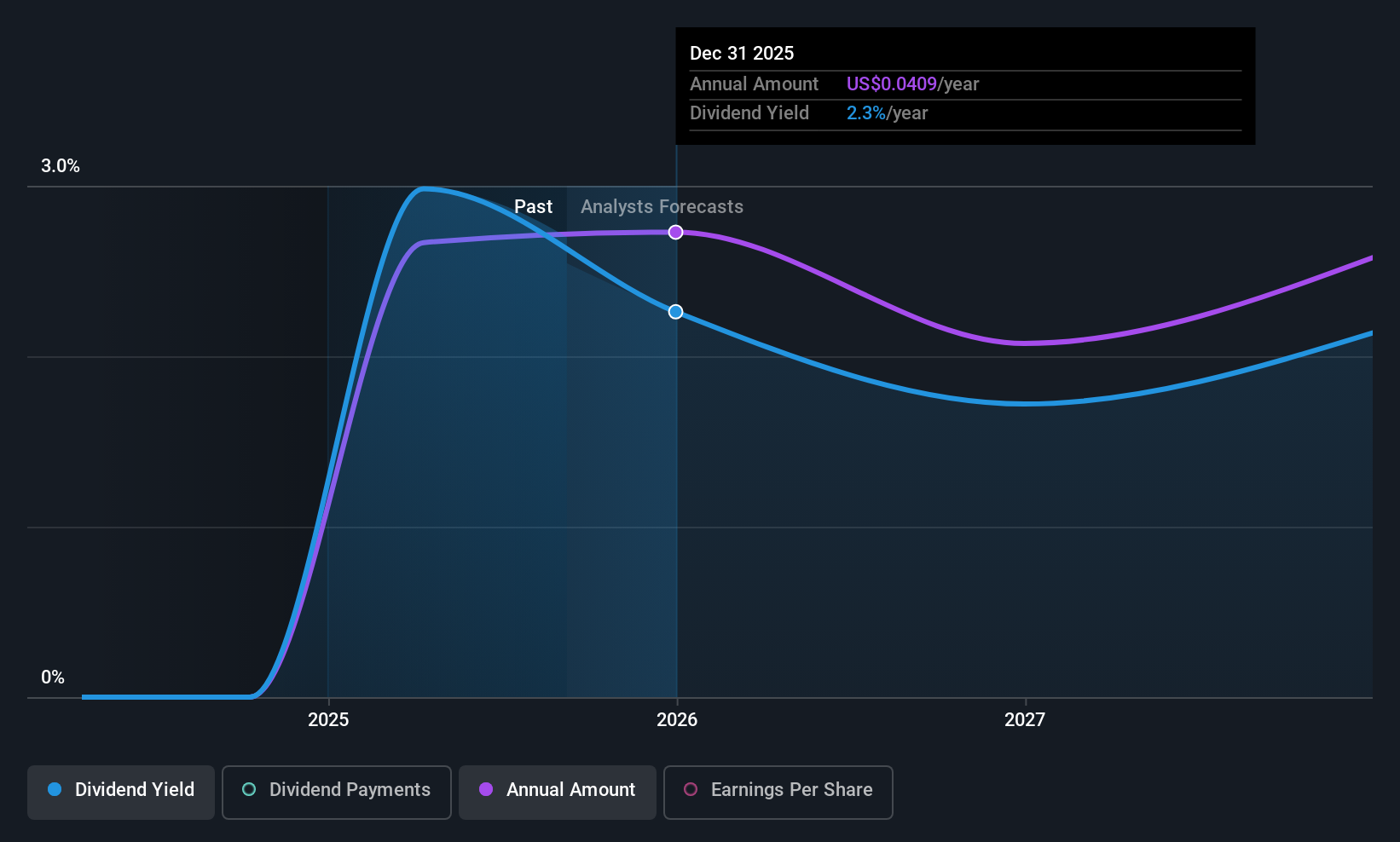Click the US$0.0409 annual amount value
The image size is (1400, 842).
coord(892,84)
